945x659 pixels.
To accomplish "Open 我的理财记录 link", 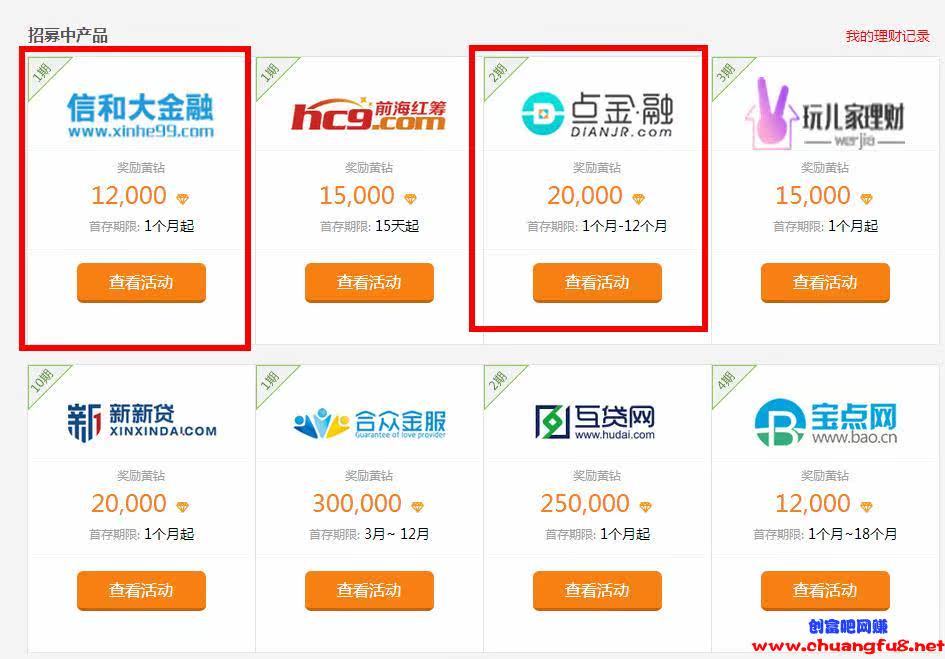I will pyautogui.click(x=887, y=36).
